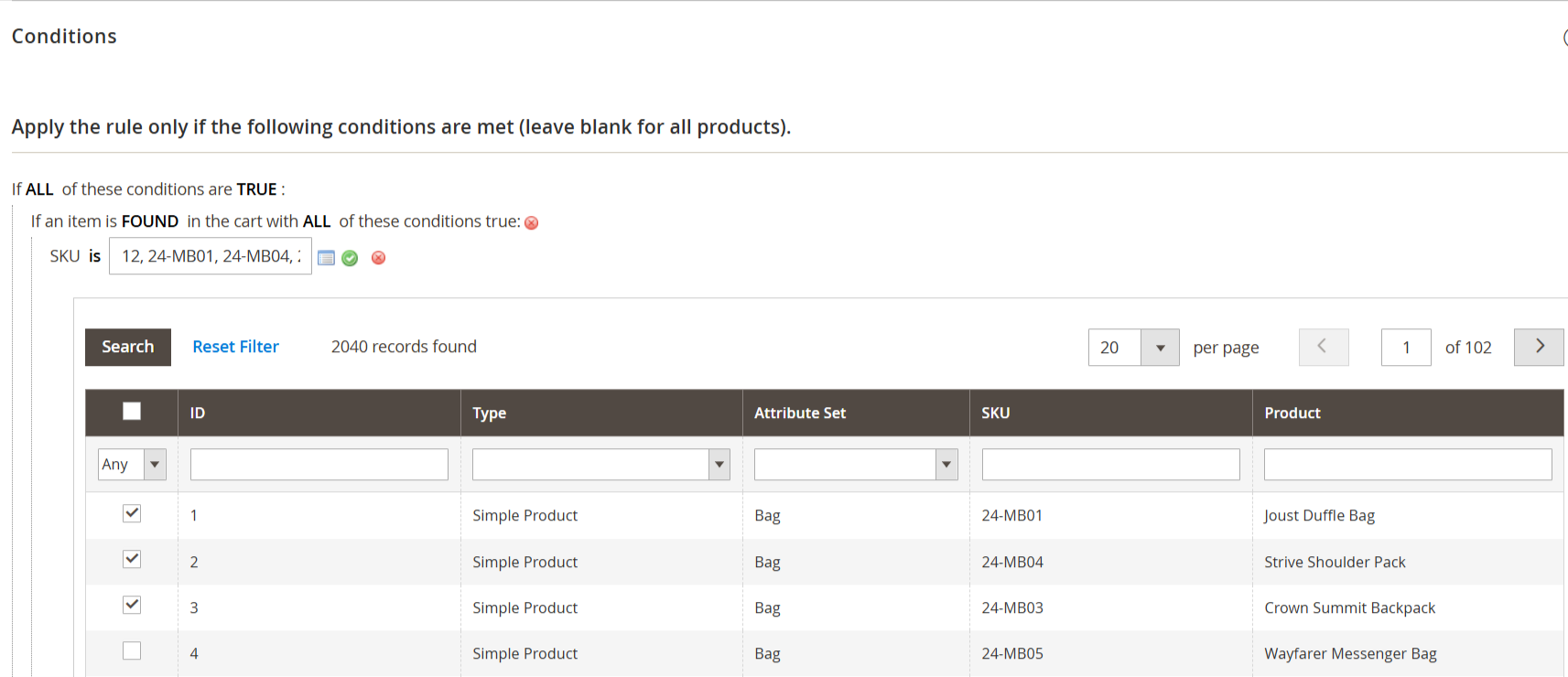Sort by the Product column header
Viewport: 1568px width, 677px height.
pos(1292,414)
